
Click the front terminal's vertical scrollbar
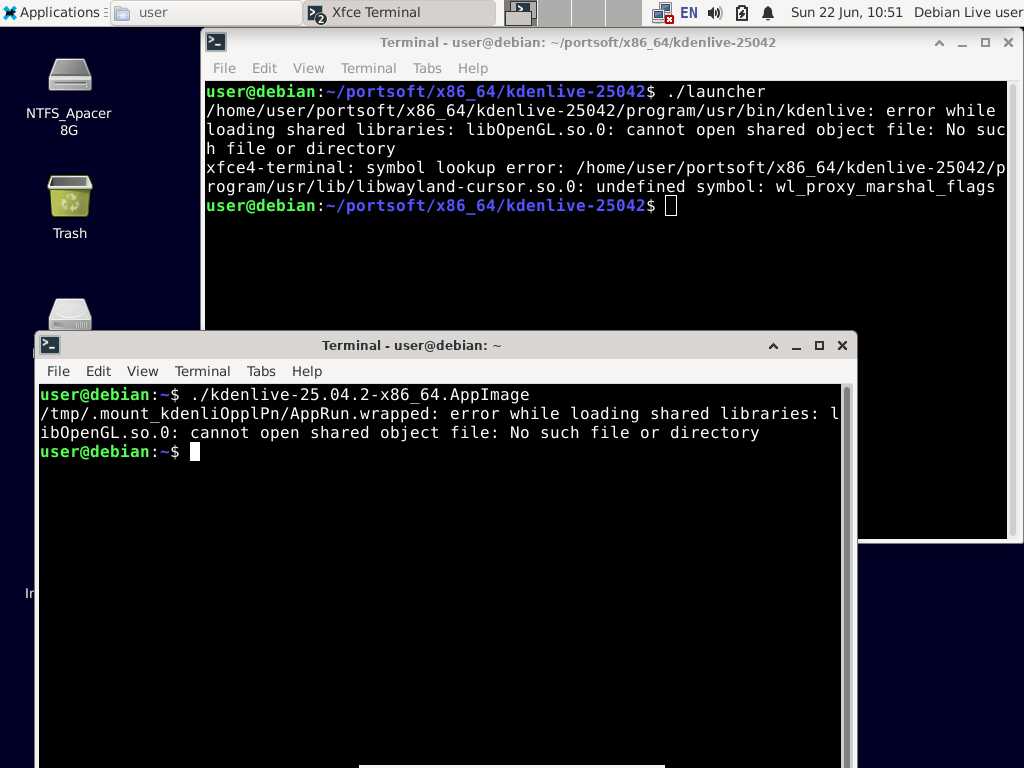(x=847, y=576)
